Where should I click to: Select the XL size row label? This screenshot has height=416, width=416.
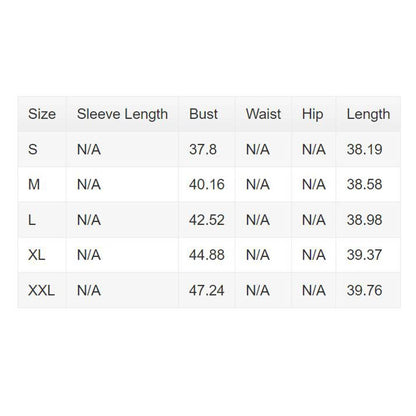(x=37, y=255)
